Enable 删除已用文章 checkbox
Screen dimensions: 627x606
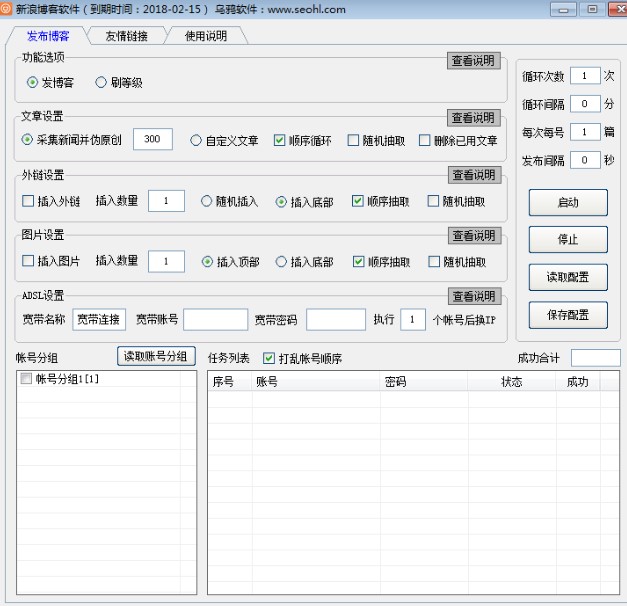tap(425, 141)
